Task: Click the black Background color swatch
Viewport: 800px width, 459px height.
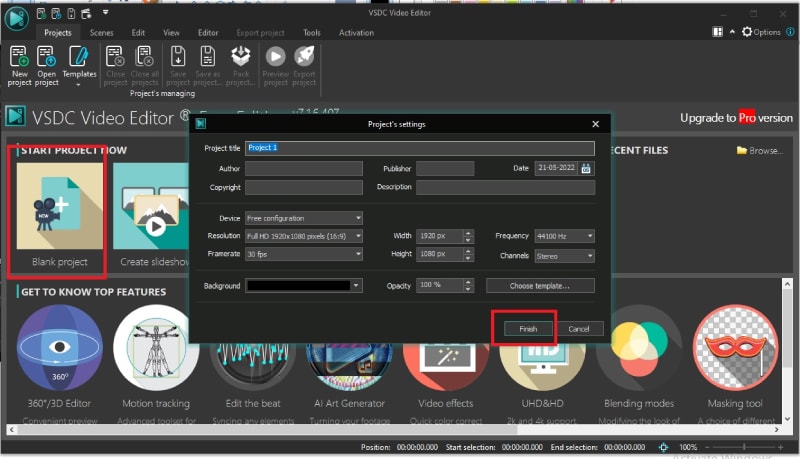Action: pyautogui.click(x=298, y=286)
